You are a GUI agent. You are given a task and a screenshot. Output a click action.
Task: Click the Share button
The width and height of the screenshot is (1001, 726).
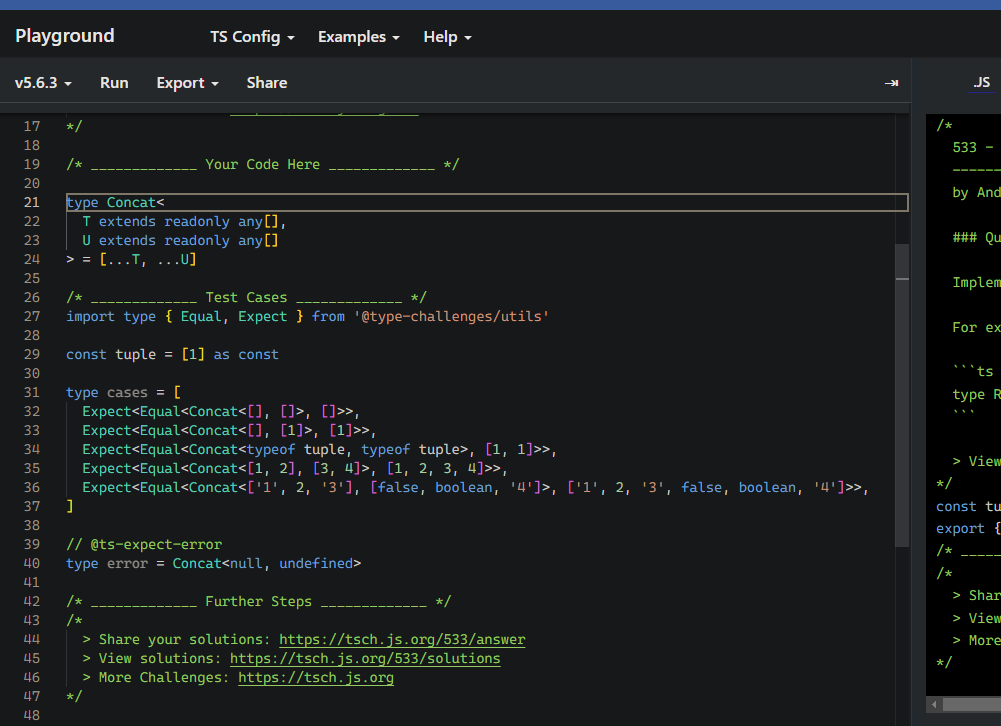coord(267,83)
